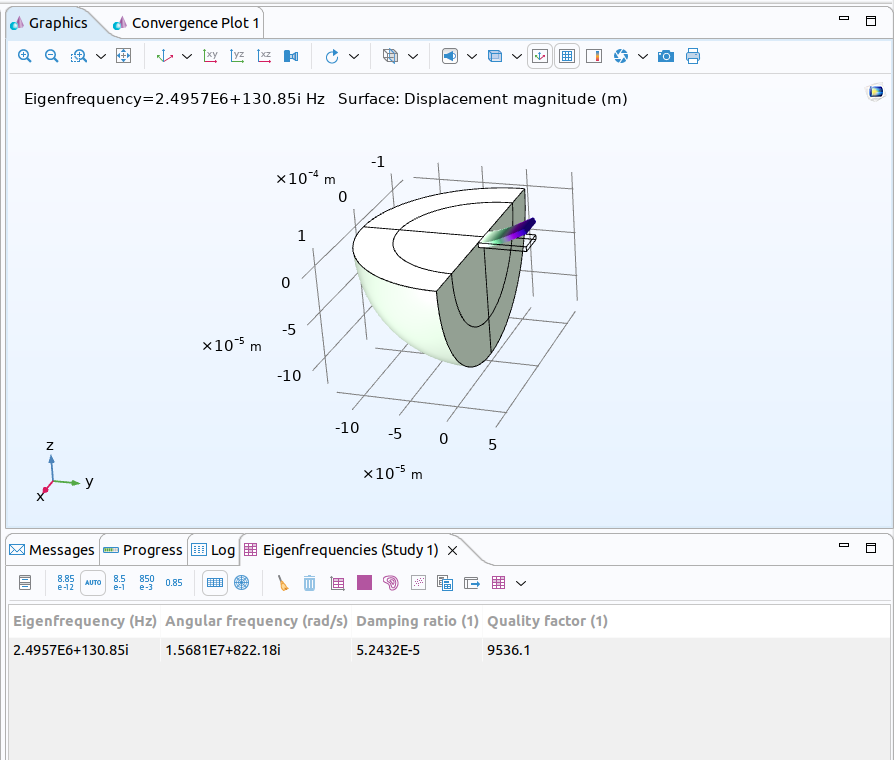Image resolution: width=894 pixels, height=760 pixels.
Task: Switch to the XY view
Action: [211, 56]
